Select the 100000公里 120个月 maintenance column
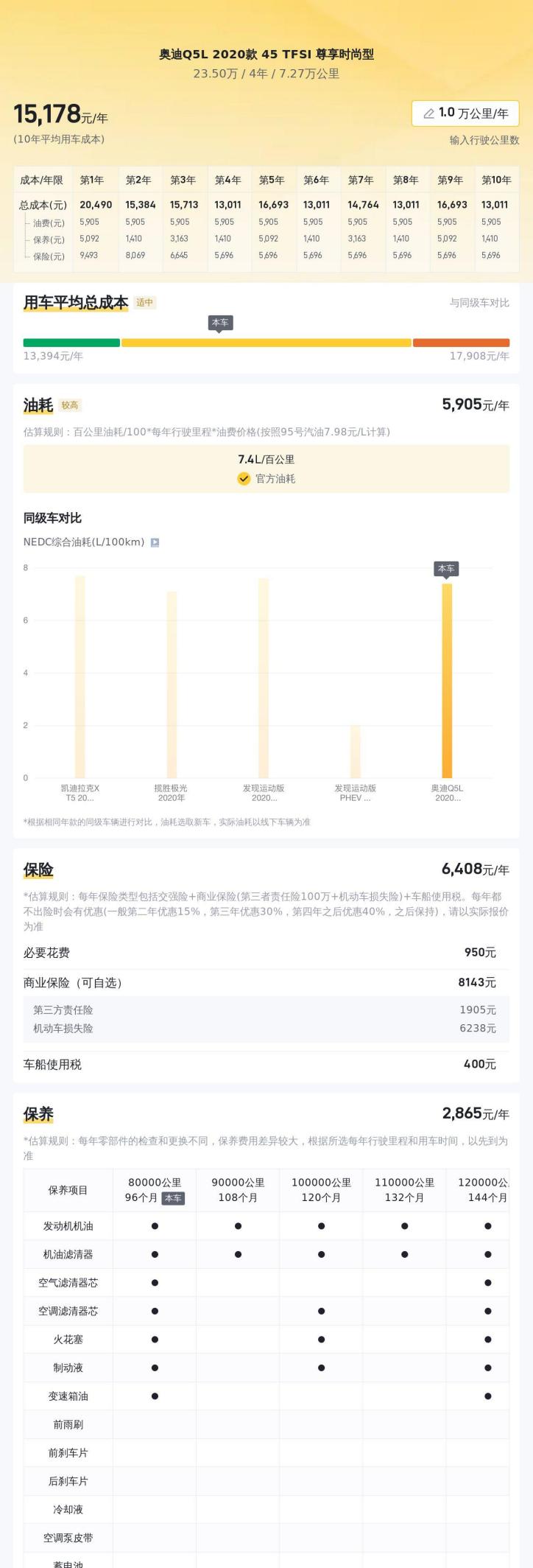This screenshot has height=1568, width=533. pyautogui.click(x=321, y=1189)
